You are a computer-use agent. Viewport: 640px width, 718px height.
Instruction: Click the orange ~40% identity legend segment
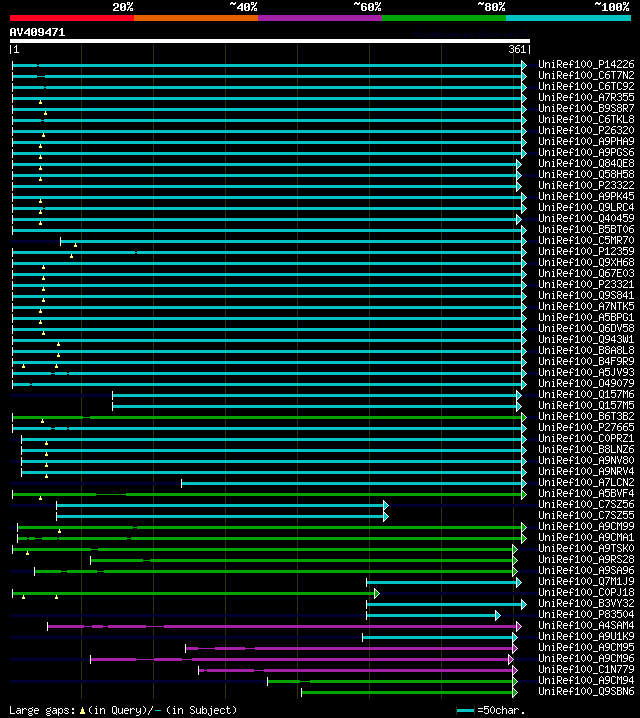point(196,18)
